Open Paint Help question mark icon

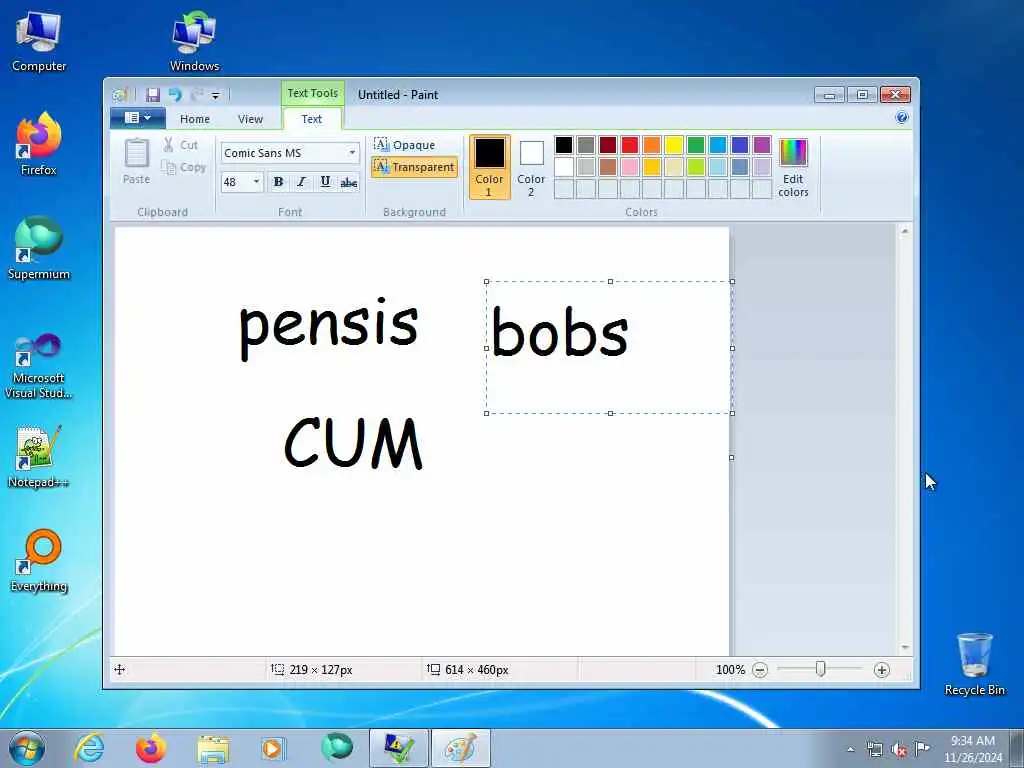pyautogui.click(x=902, y=118)
